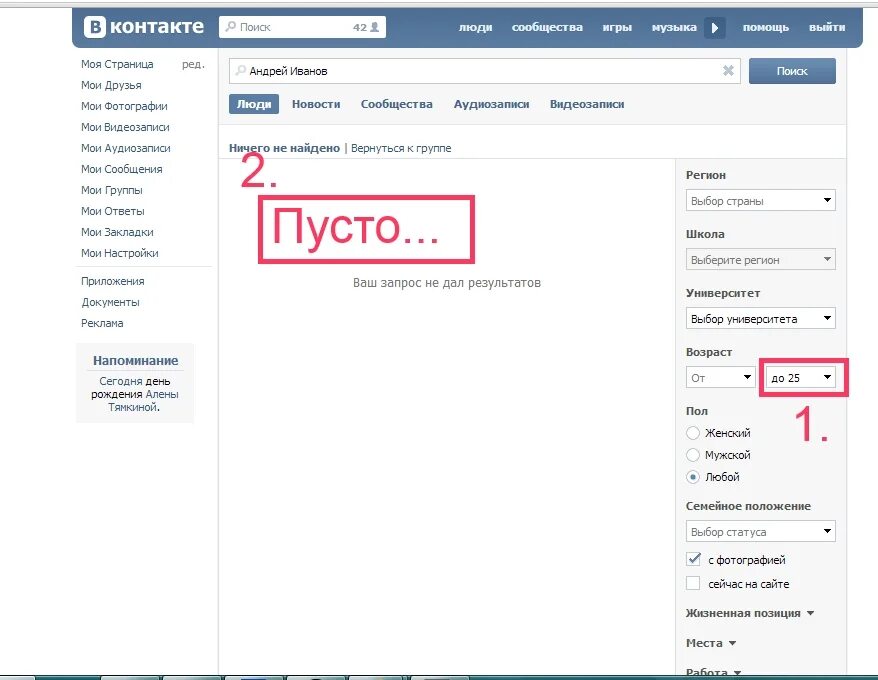Click the magnifier icon in header search
This screenshot has height=680, width=878.
[x=230, y=26]
